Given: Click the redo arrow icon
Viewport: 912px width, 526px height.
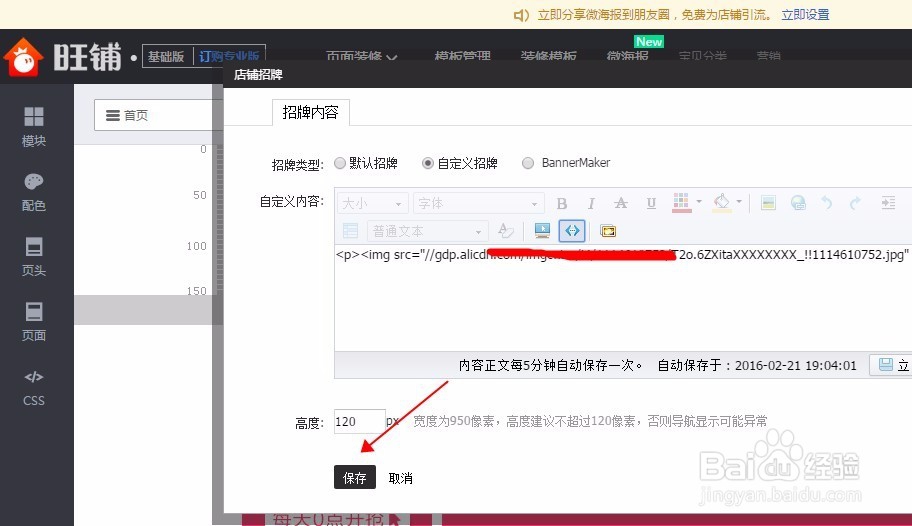Looking at the screenshot, I should click(856, 202).
